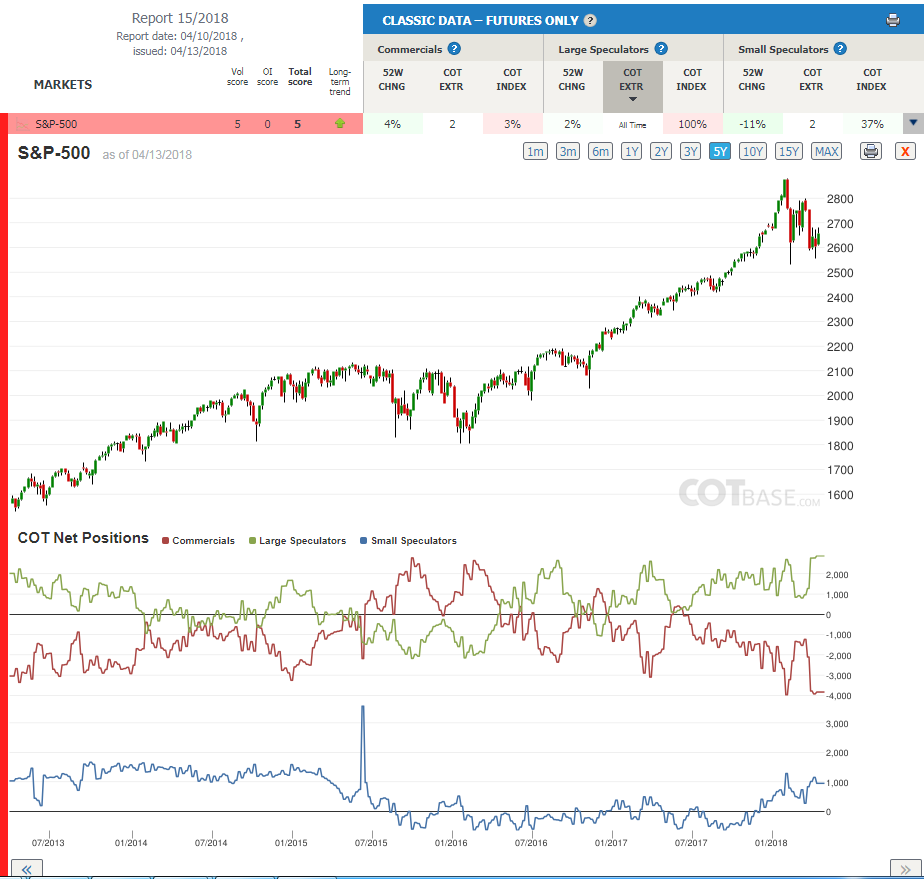Click the 01/2018 timeline marker
This screenshot has height=879, width=924.
tap(771, 843)
